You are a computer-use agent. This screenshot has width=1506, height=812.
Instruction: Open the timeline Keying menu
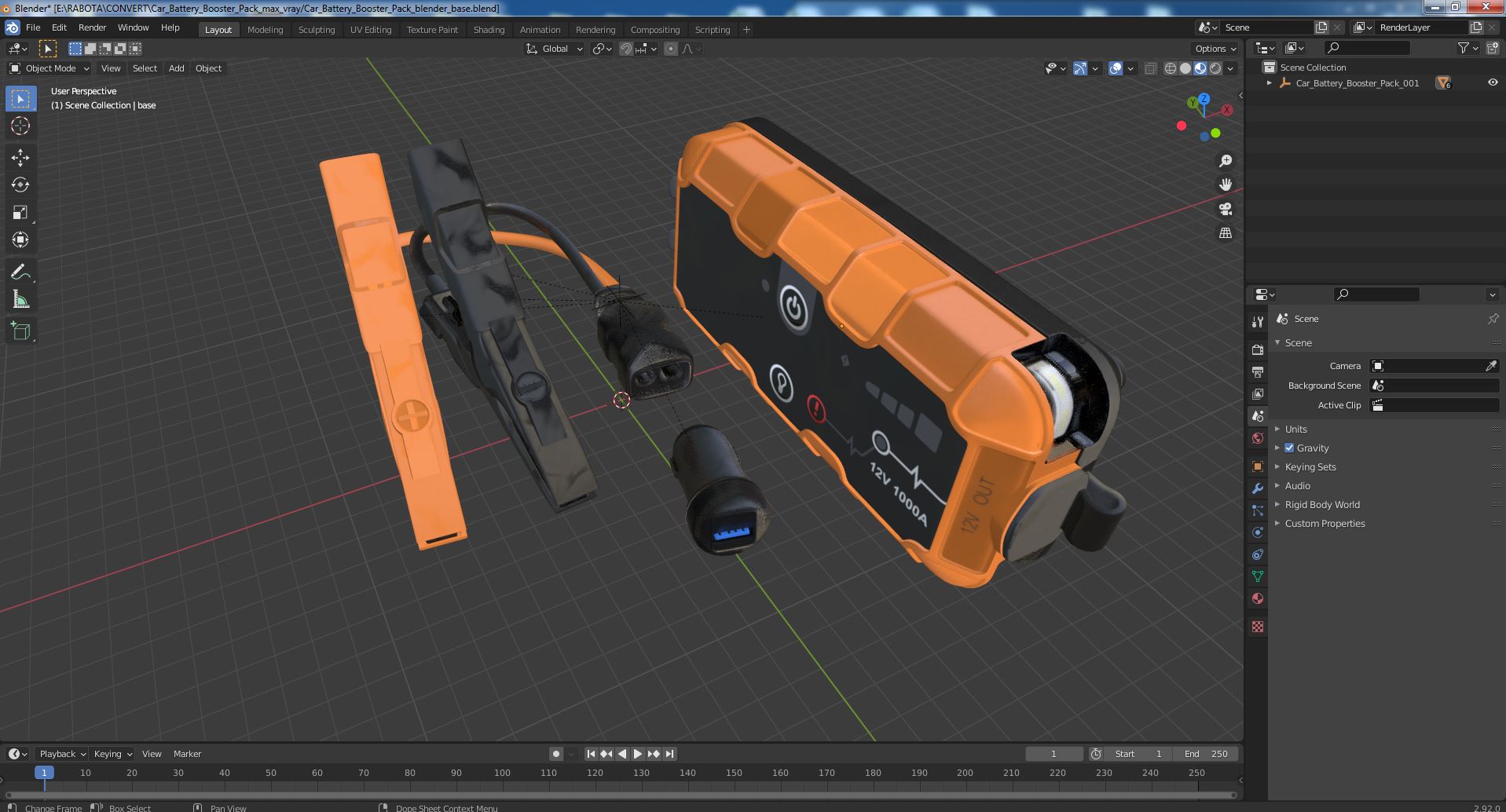[x=113, y=754]
